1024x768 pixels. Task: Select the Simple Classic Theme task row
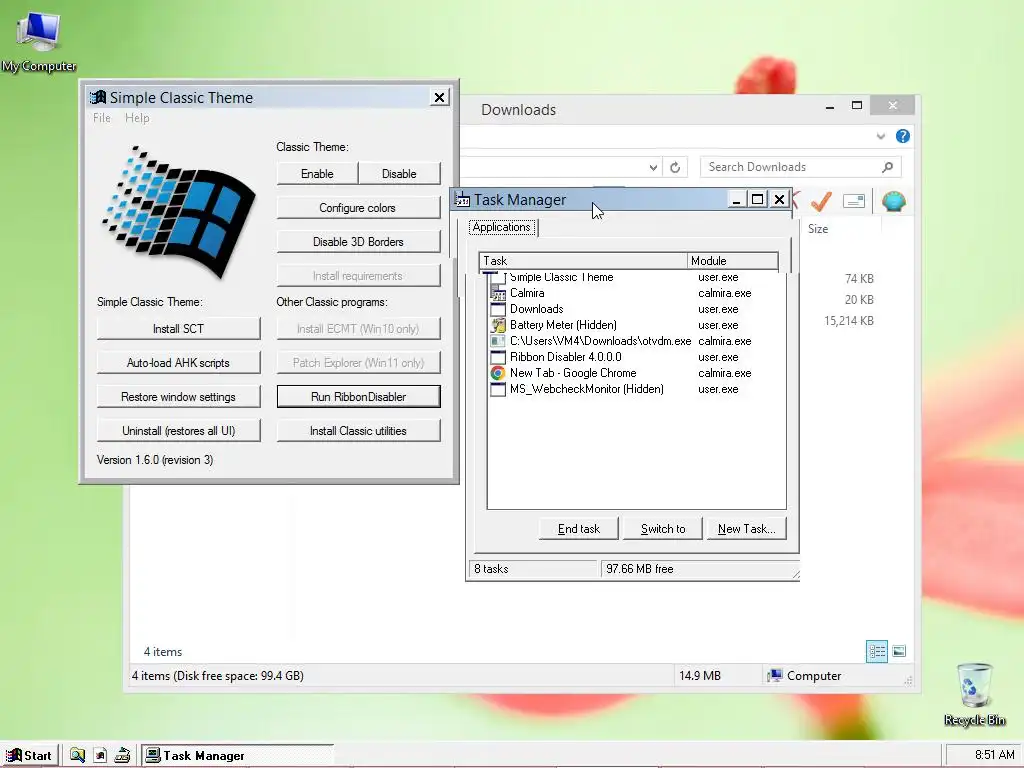637,277
